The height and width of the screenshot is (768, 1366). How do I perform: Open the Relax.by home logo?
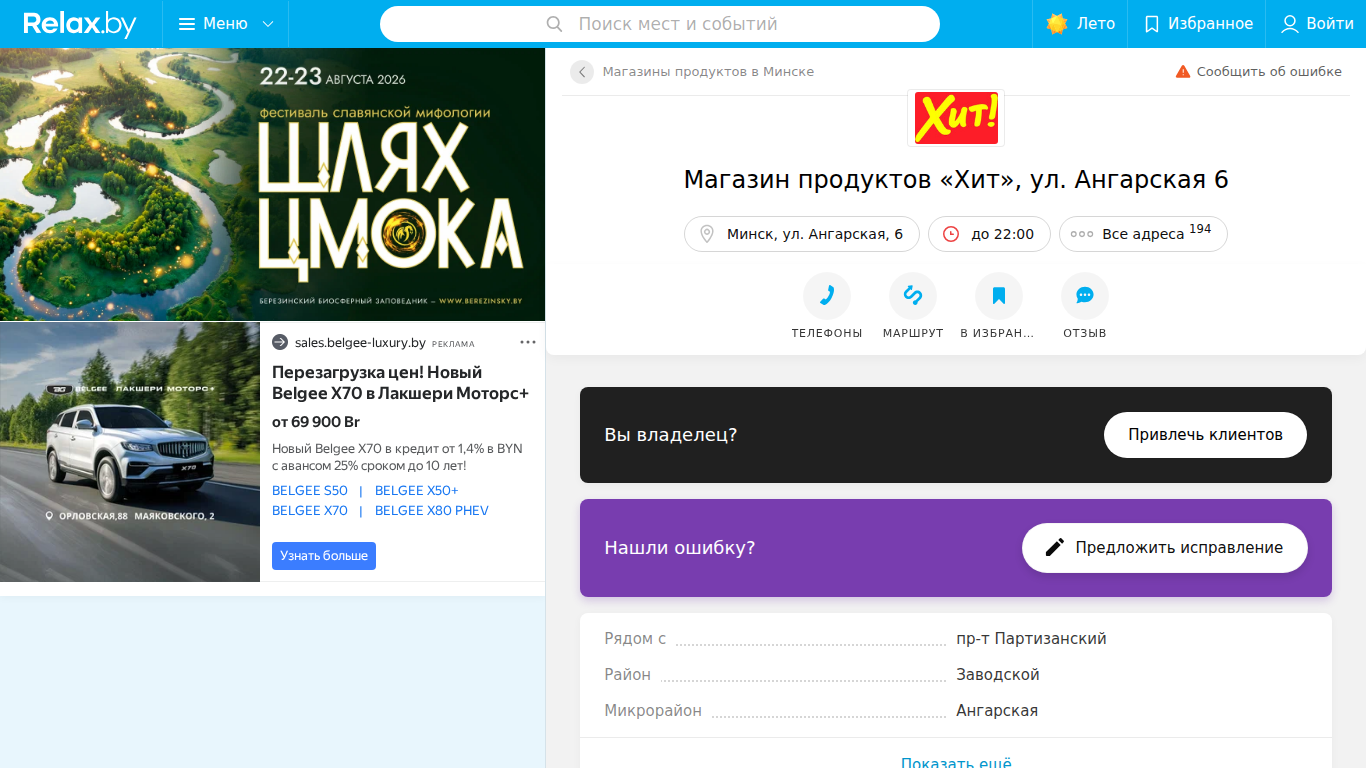[x=80, y=24]
